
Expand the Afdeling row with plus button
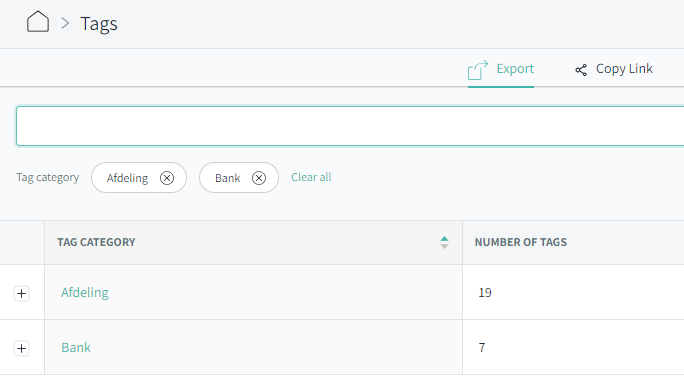(21, 294)
